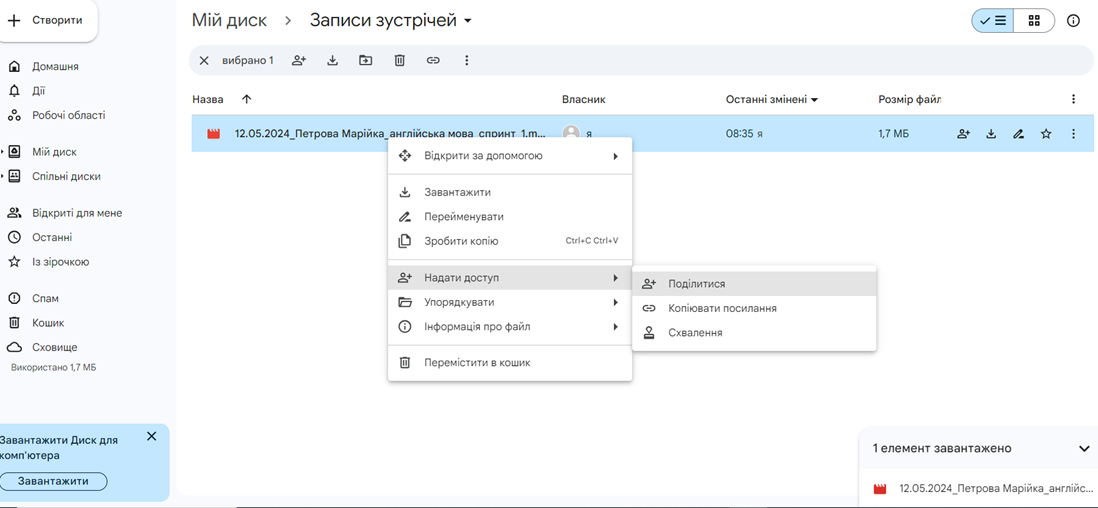Star the selected video file
Viewport: 1098px width, 508px height.
[1045, 133]
